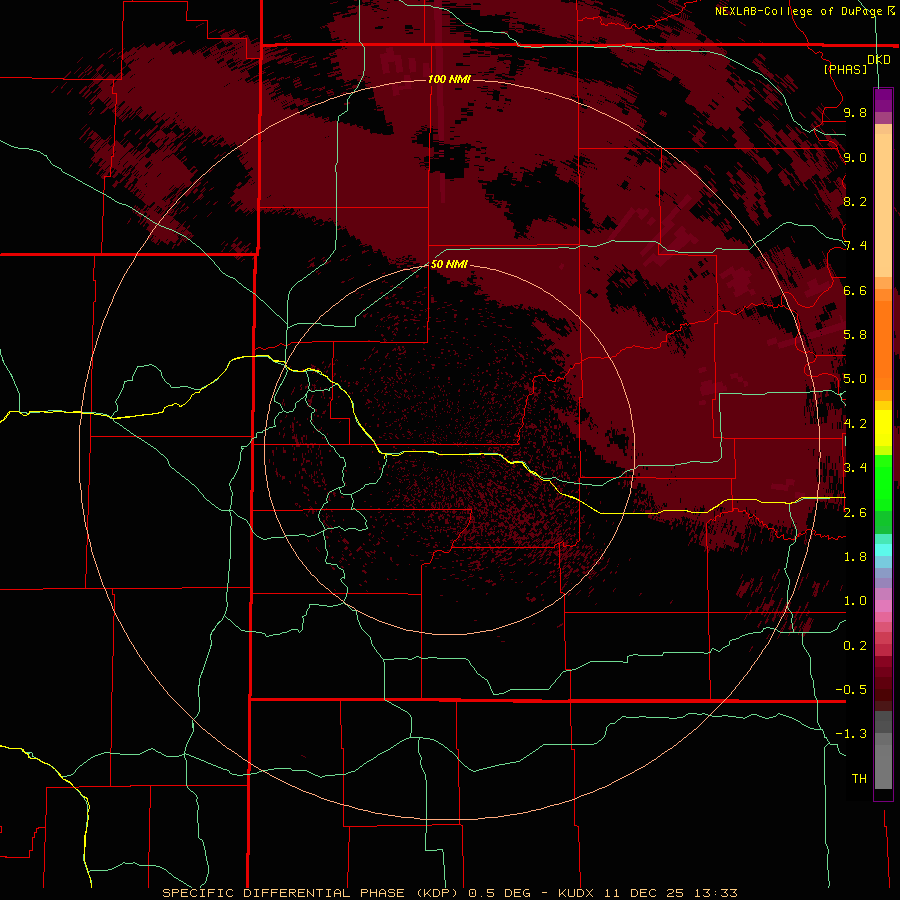This screenshot has height=900, width=900.
Task: Click the [PHAS] units label
Action: (x=845, y=69)
